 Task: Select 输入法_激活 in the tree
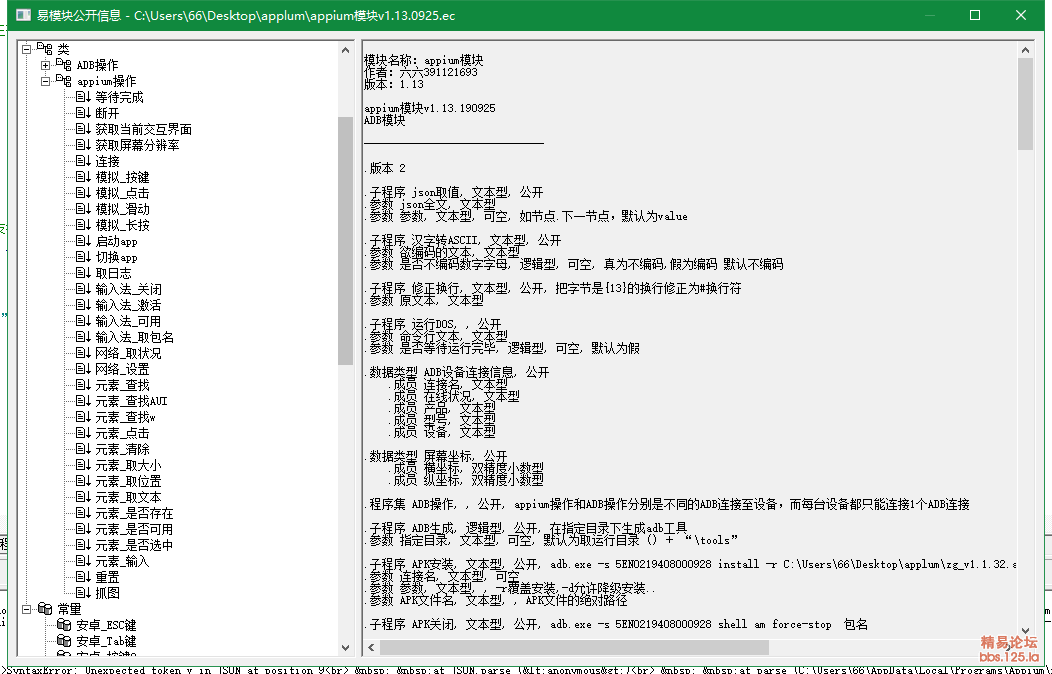pos(128,305)
